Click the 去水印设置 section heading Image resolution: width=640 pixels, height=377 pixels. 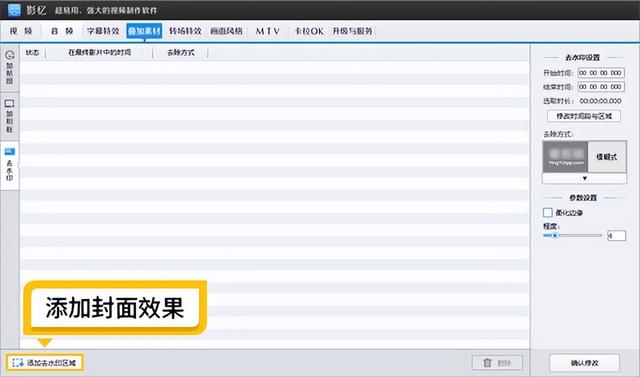coord(582,58)
